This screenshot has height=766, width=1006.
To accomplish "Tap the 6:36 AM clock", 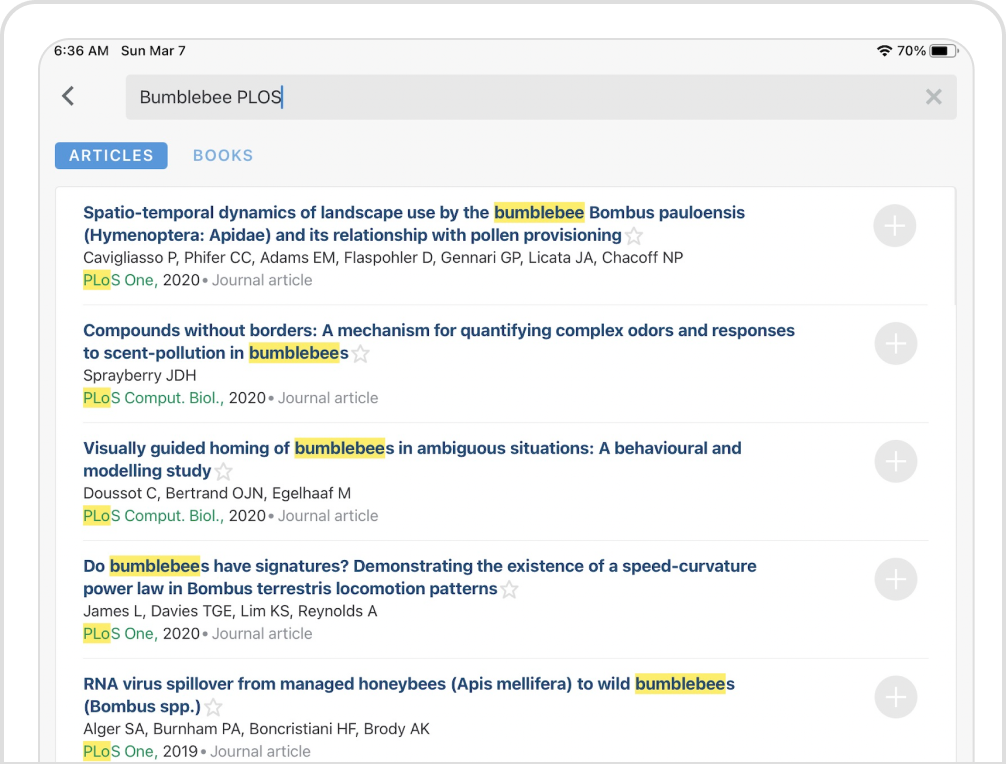I will click(81, 51).
